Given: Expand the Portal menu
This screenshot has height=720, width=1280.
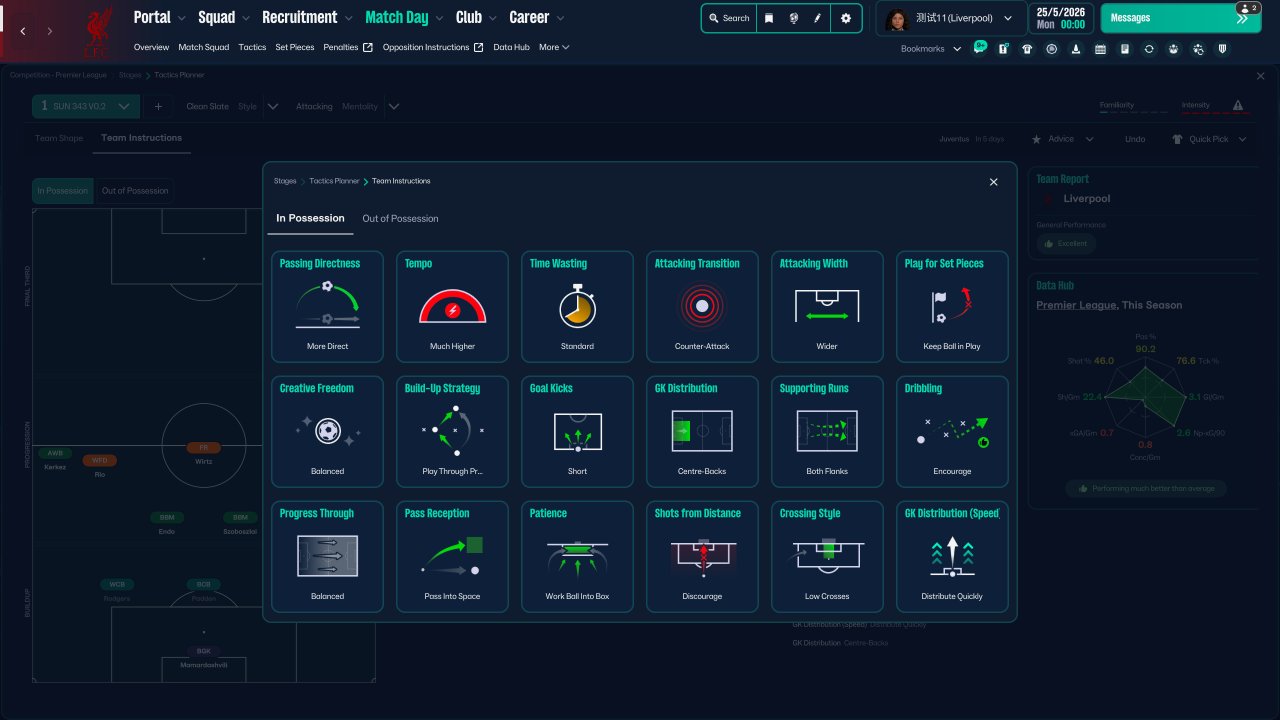Looking at the screenshot, I should [x=160, y=18].
